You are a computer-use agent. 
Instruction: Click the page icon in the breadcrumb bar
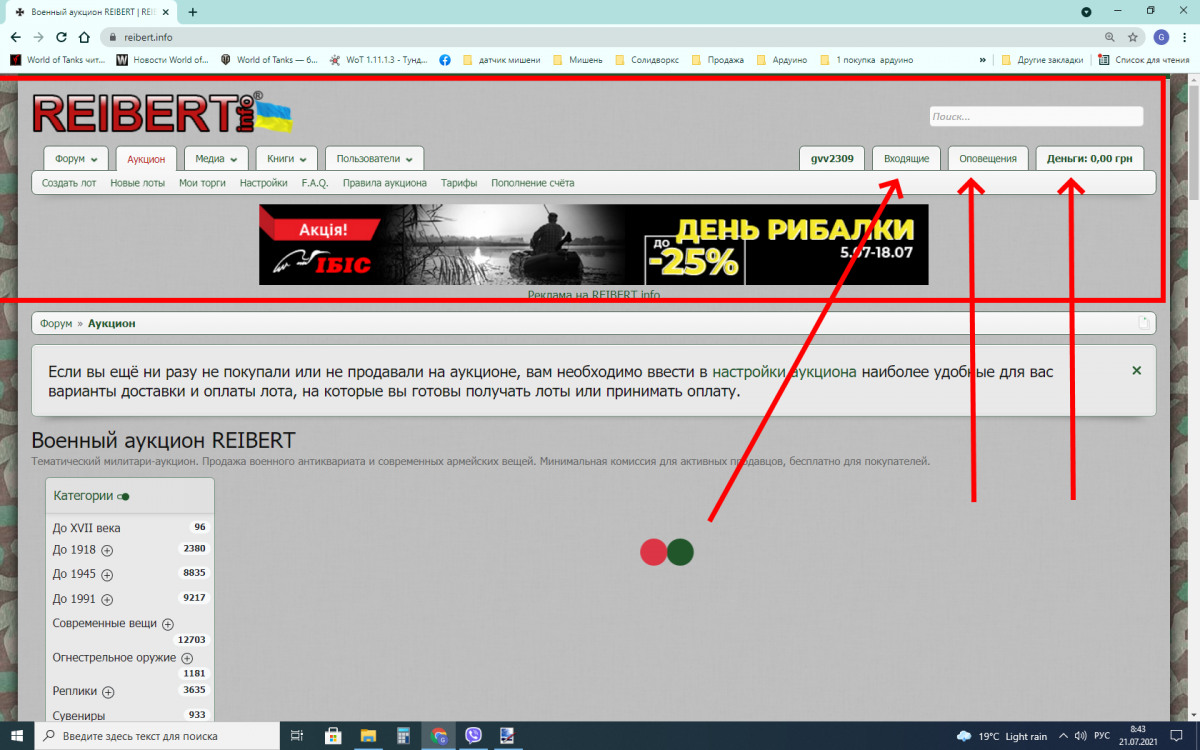tap(1144, 322)
